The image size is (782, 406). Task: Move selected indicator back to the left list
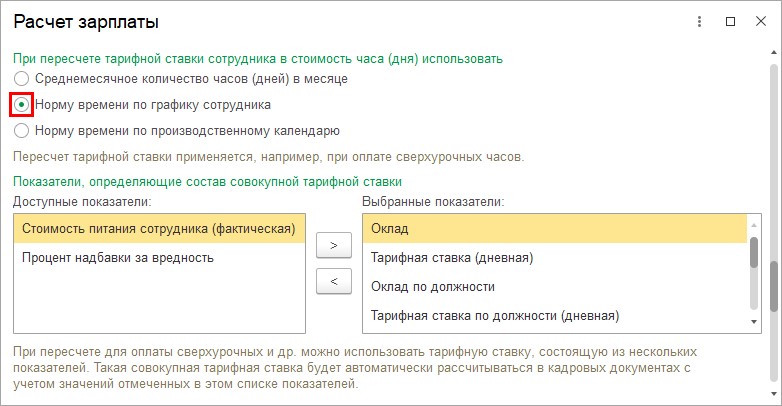[x=332, y=281]
